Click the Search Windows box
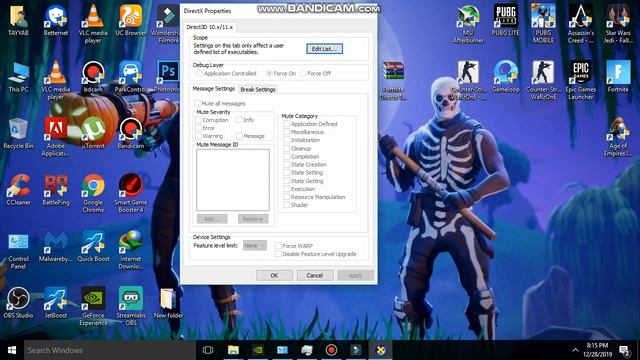 109,350
